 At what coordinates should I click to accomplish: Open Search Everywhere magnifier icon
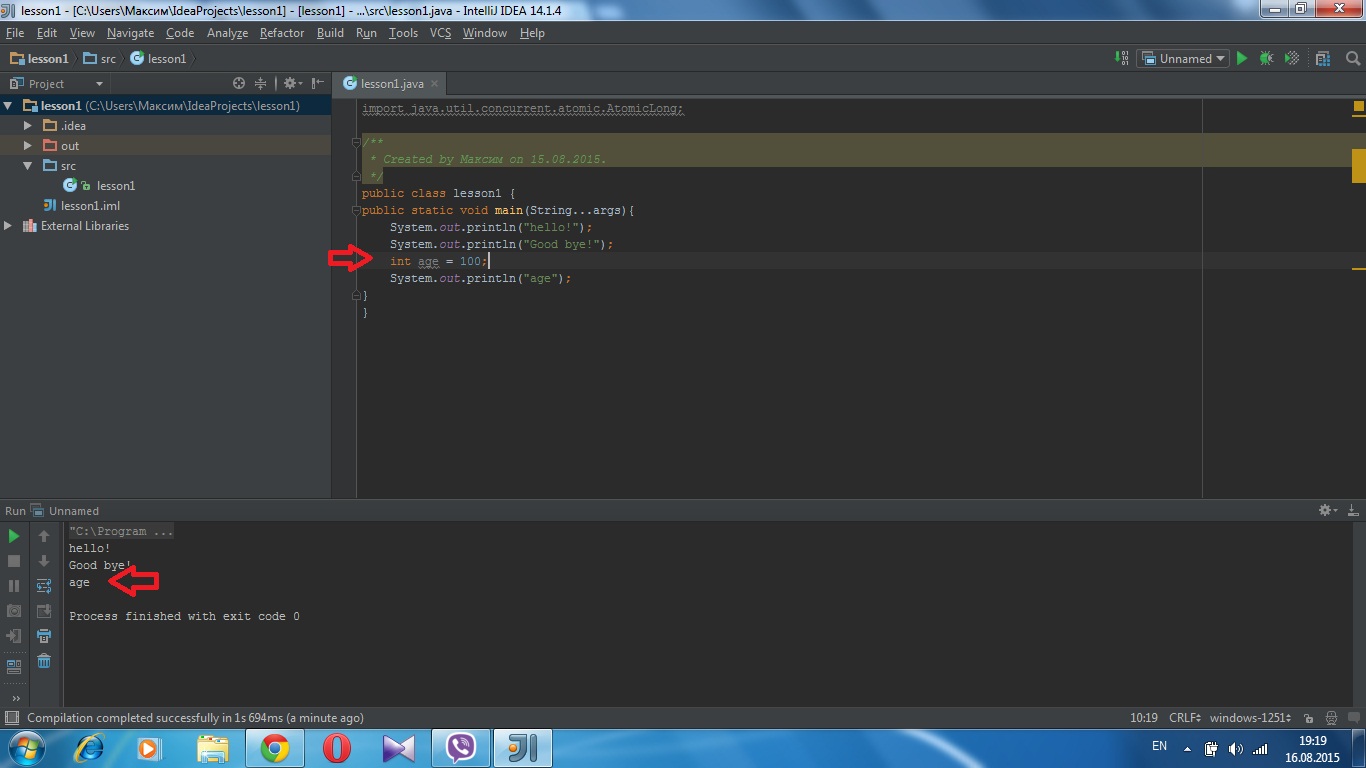click(x=1352, y=59)
